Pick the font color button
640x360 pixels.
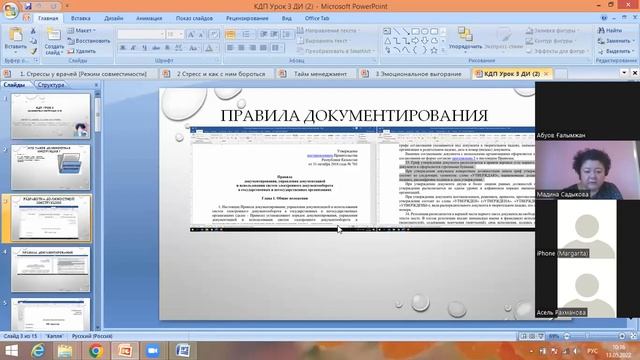209,48
